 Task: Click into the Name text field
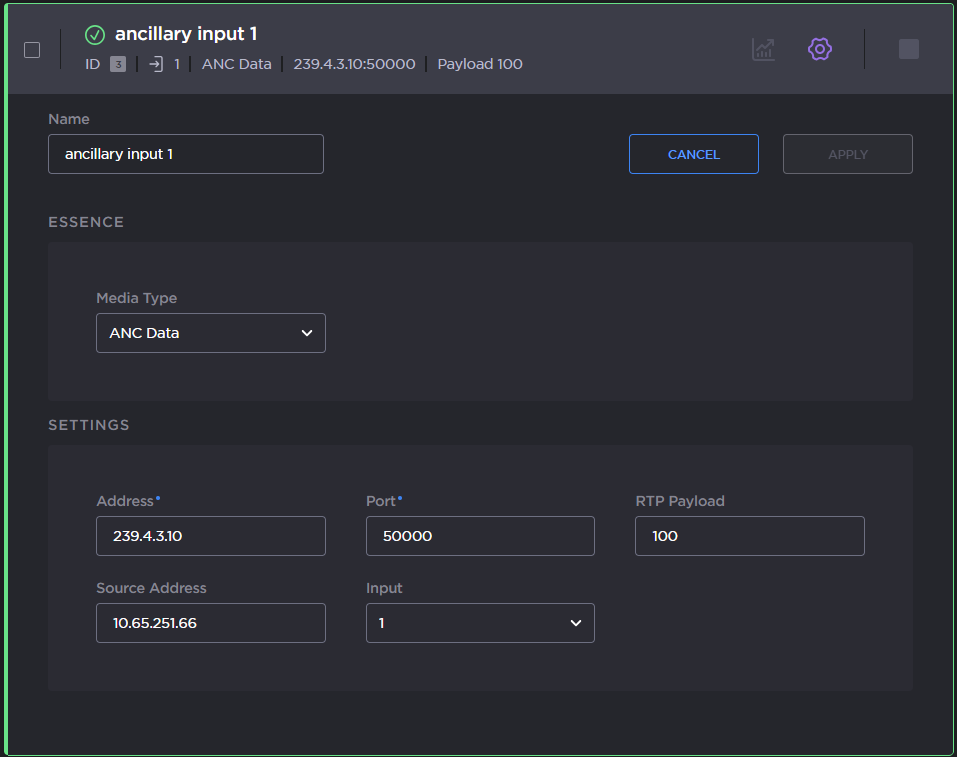point(186,155)
